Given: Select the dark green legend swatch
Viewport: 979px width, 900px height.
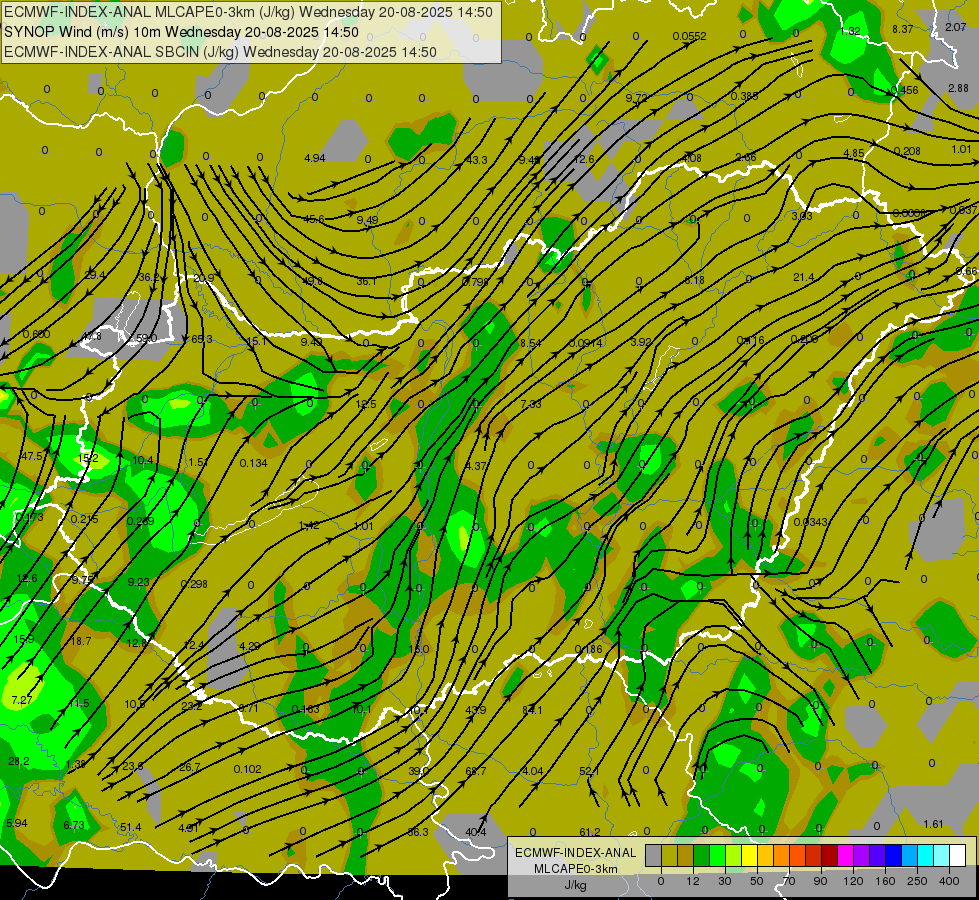Looking at the screenshot, I should [x=701, y=856].
